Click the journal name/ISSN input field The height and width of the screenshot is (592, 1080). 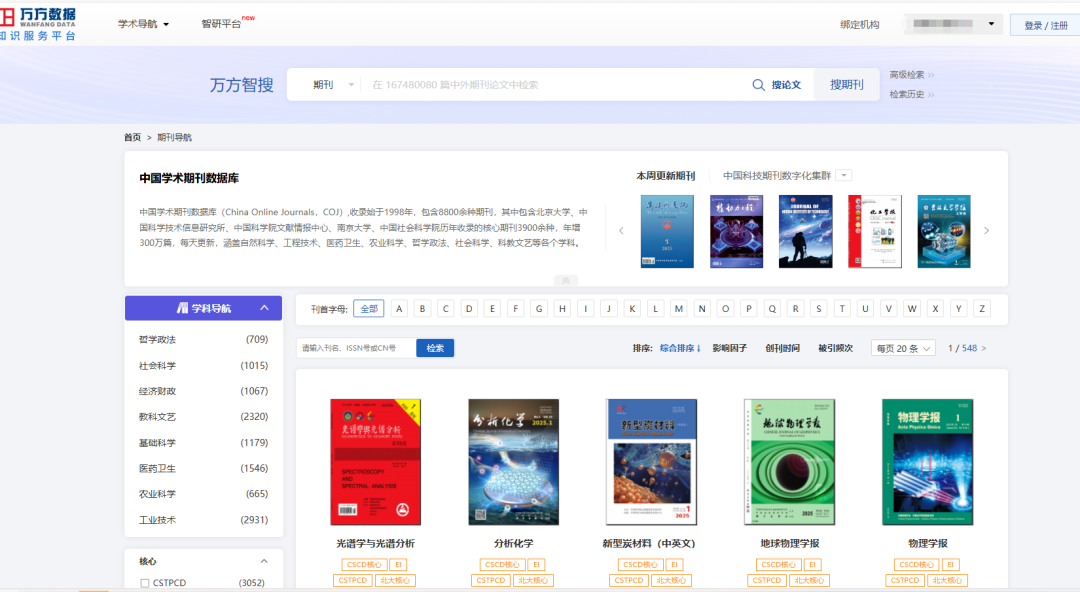[356, 348]
